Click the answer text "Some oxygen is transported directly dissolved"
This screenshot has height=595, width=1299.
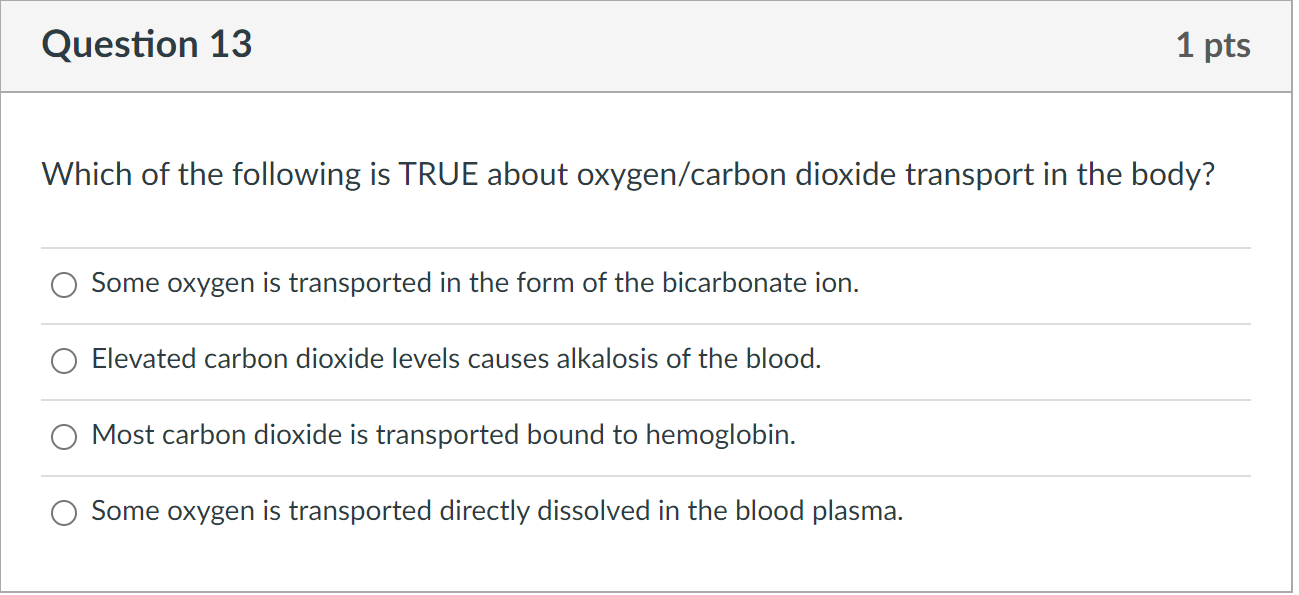(x=497, y=512)
